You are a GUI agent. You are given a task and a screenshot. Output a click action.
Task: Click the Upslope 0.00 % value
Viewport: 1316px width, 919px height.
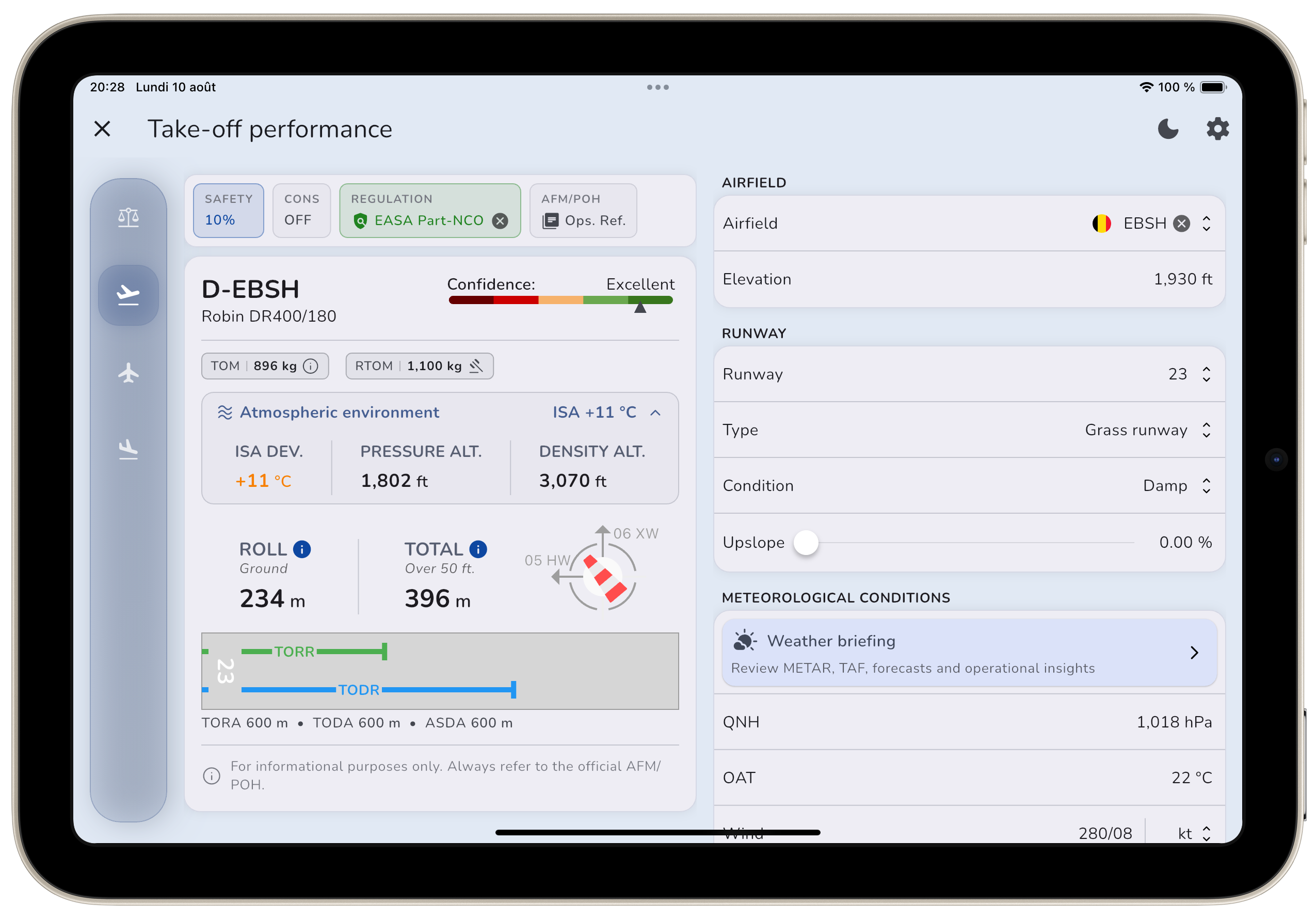pos(1185,542)
